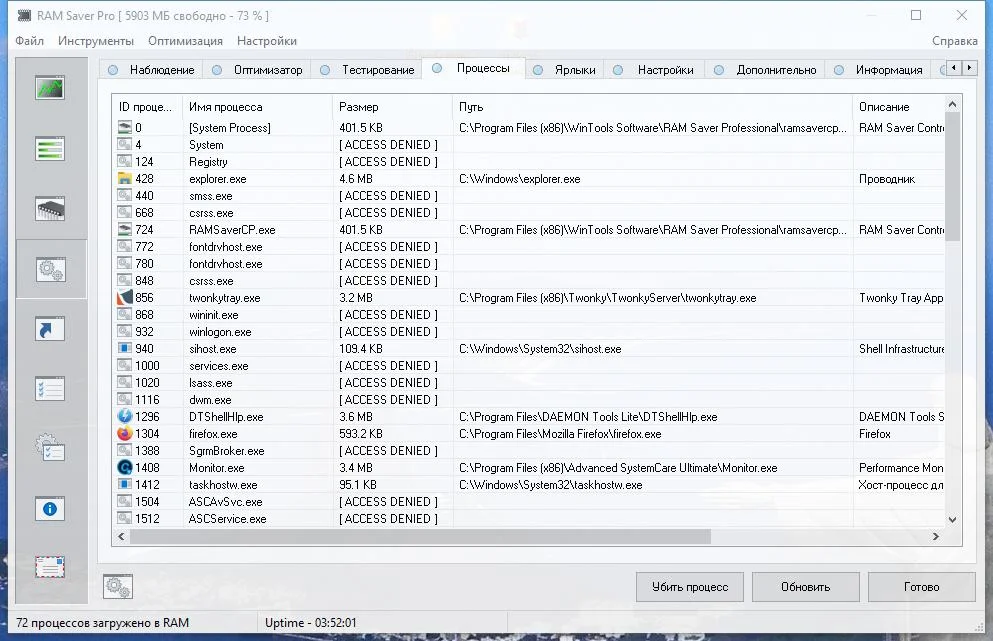Select the RAM chip testing sidebar icon
The height and width of the screenshot is (641, 993).
(50, 209)
